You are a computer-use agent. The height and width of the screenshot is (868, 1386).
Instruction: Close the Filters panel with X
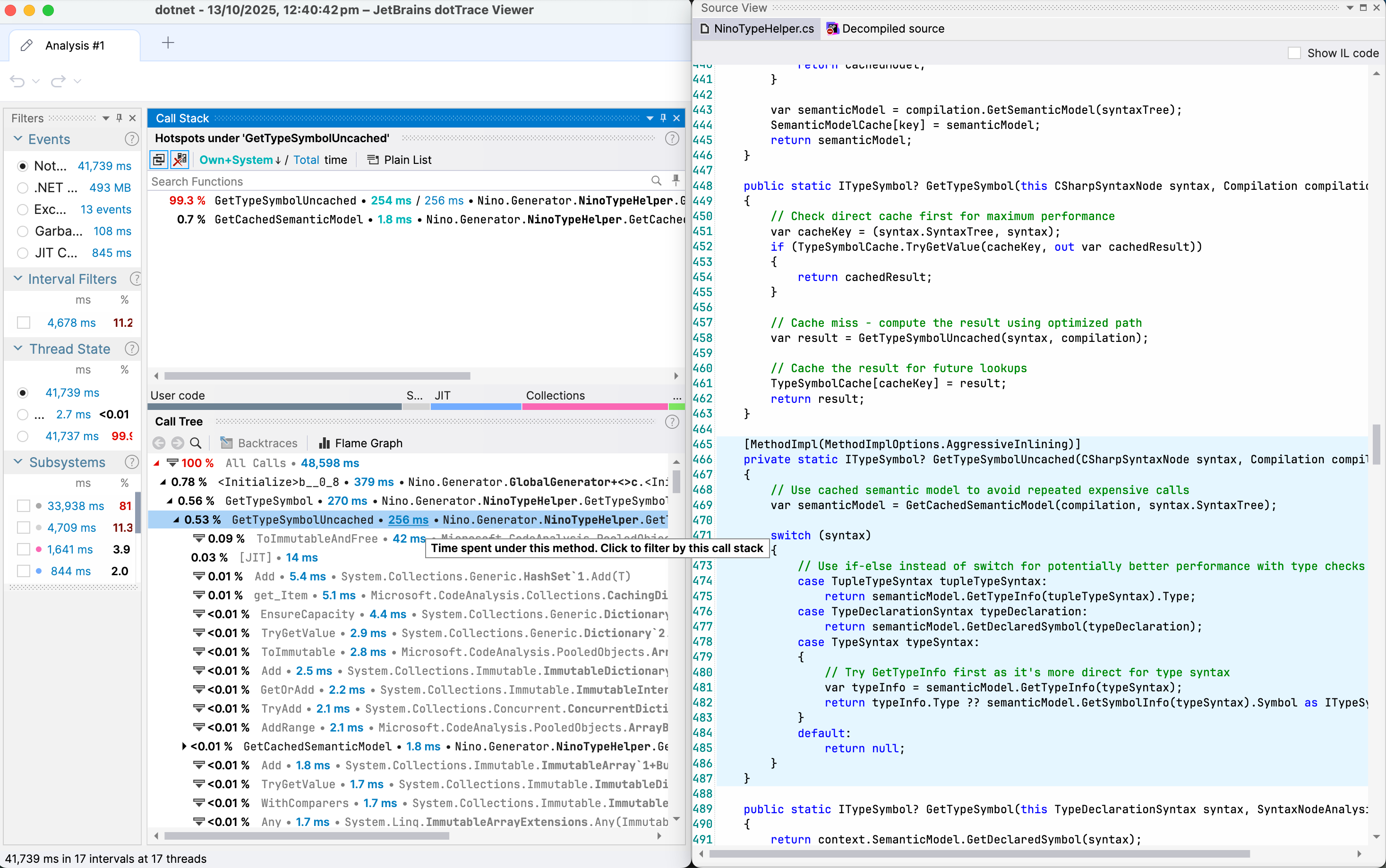pos(133,118)
